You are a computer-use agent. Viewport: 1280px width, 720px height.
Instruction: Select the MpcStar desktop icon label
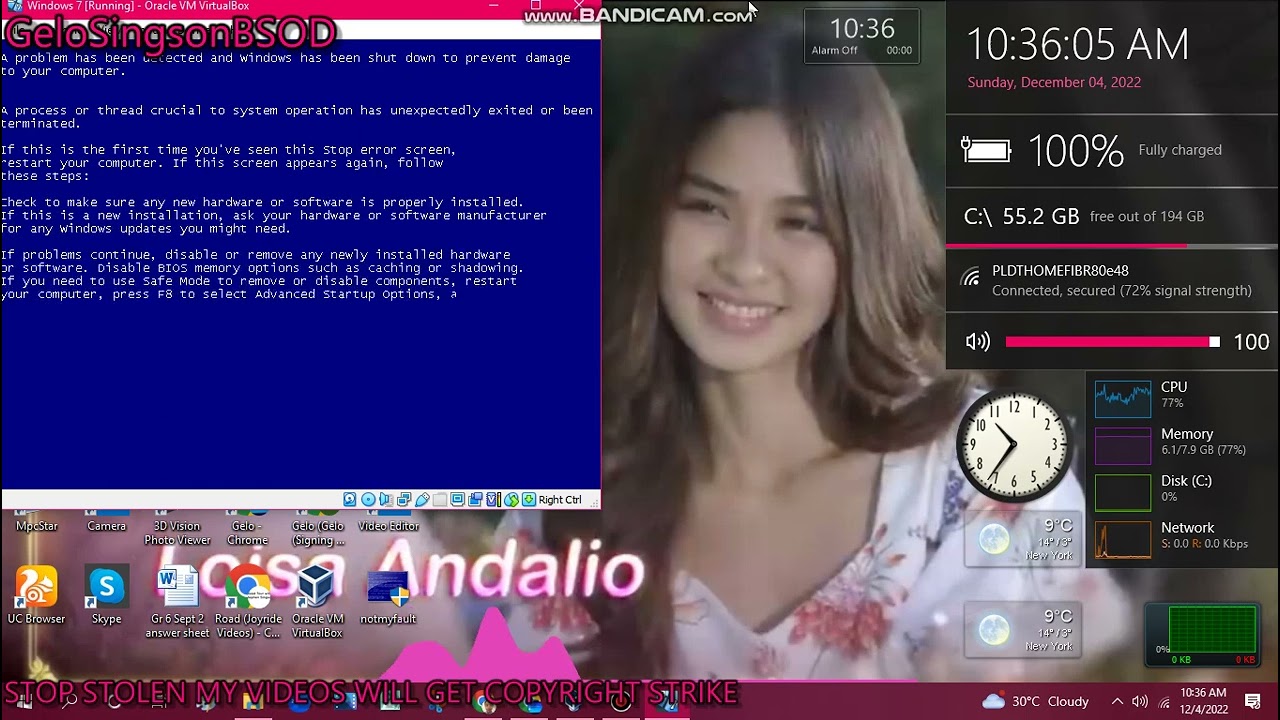point(37,526)
